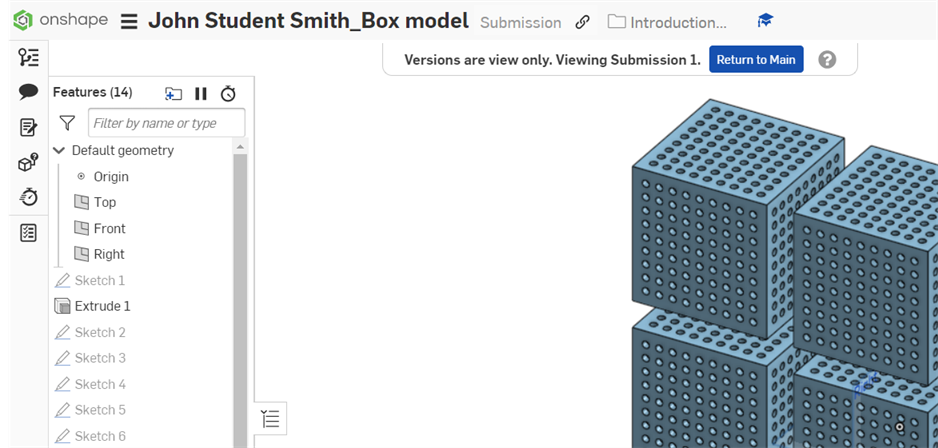The width and height of the screenshot is (938, 448).
Task: Click the document link icon
Action: [582, 22]
